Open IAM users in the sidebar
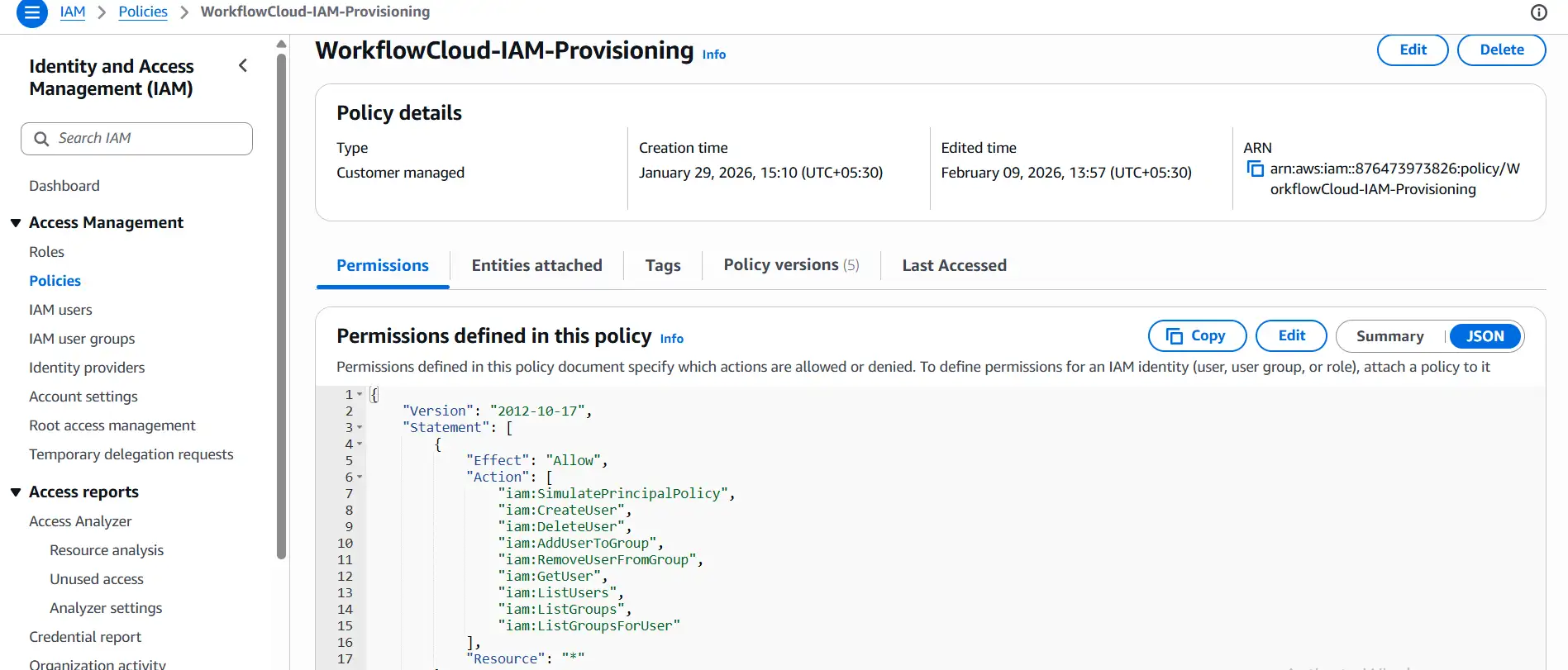 pyautogui.click(x=60, y=310)
